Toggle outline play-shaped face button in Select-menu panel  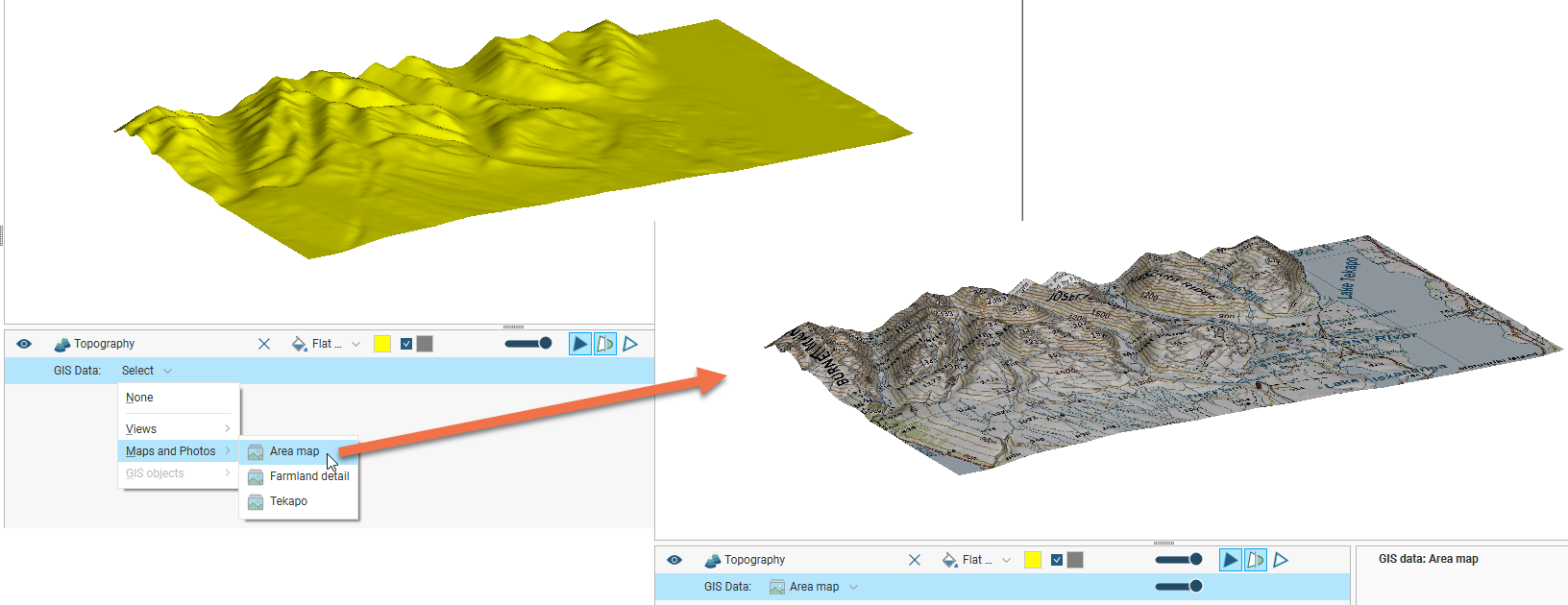coord(630,344)
